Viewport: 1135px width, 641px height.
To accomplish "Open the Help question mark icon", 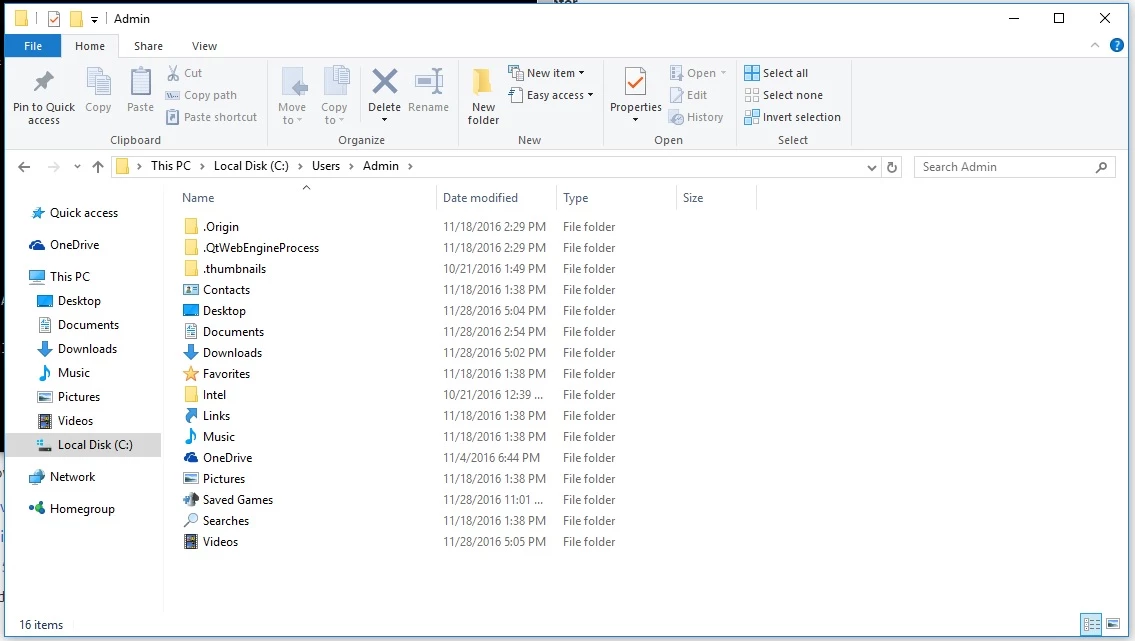I will (1117, 46).
